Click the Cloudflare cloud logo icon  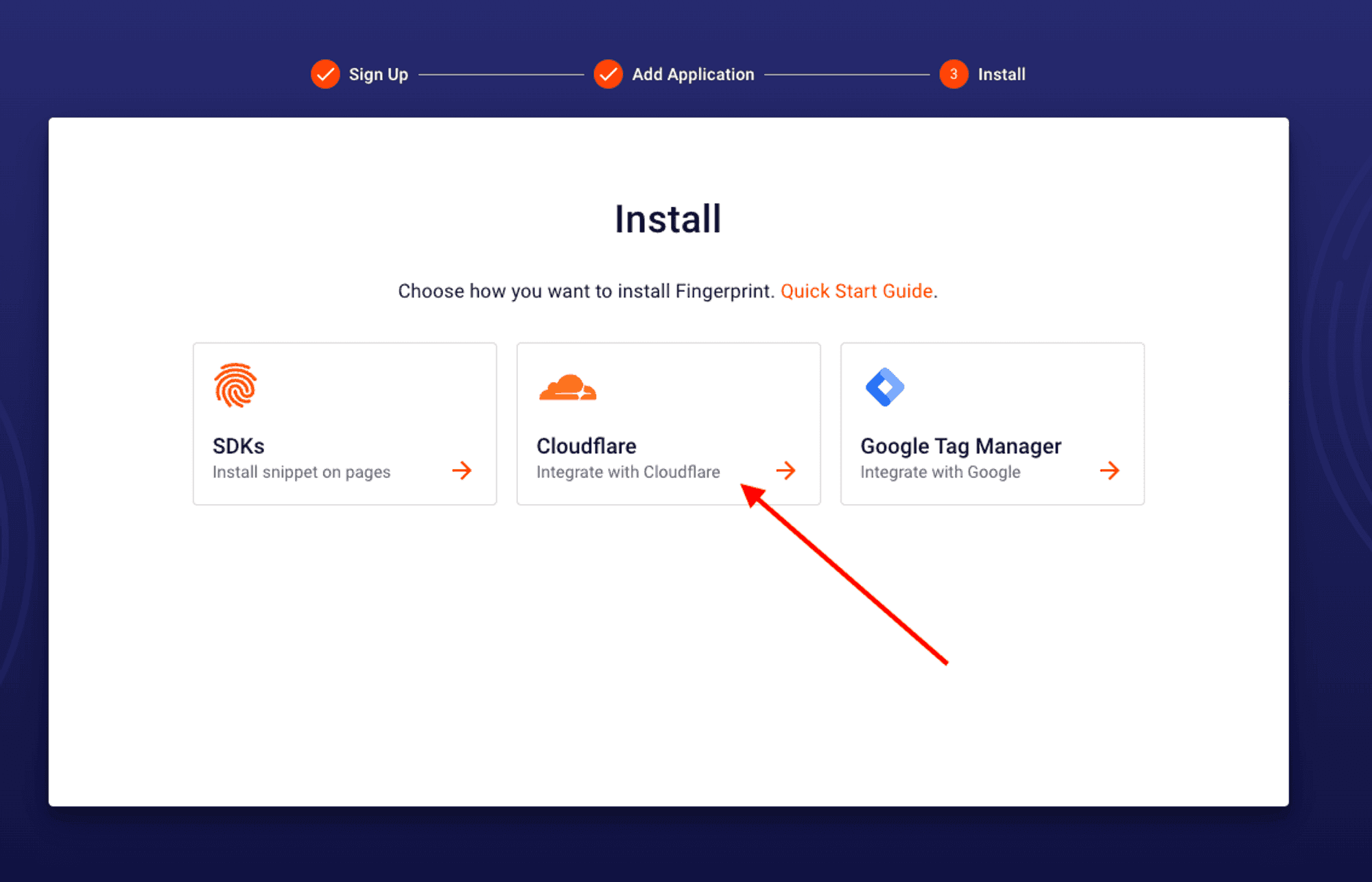(568, 388)
